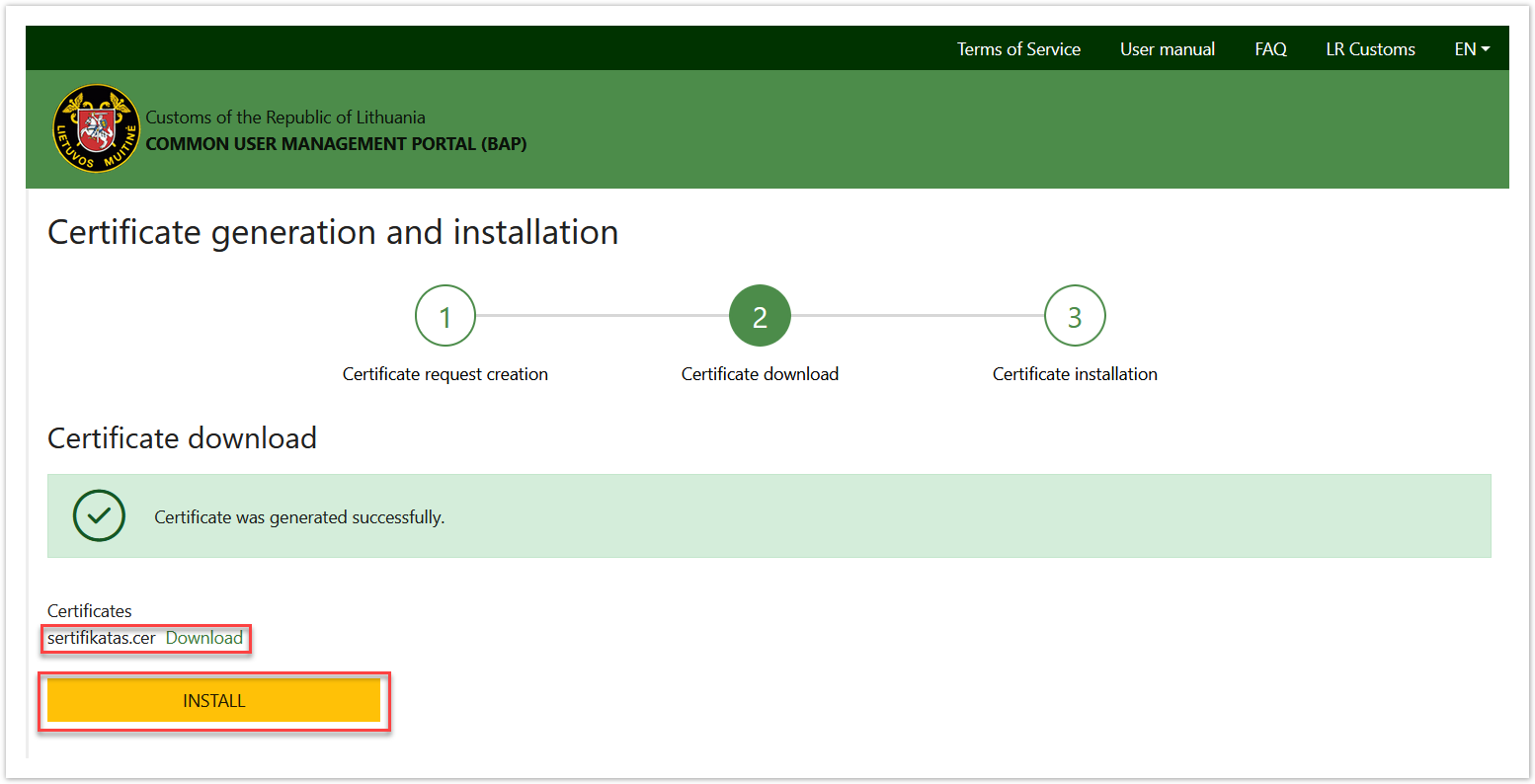Click 'Customs of the Republic of Lithuania' text

click(x=285, y=118)
